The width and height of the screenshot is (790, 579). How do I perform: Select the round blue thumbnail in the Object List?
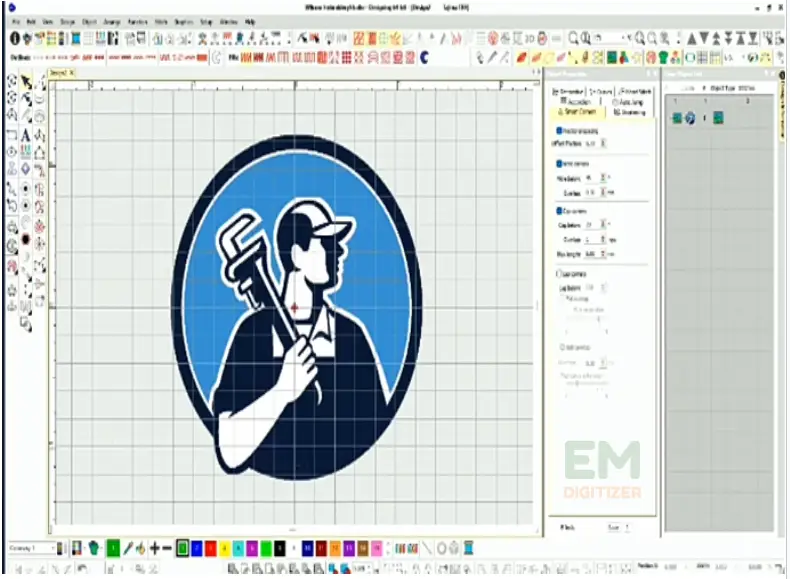coord(690,118)
